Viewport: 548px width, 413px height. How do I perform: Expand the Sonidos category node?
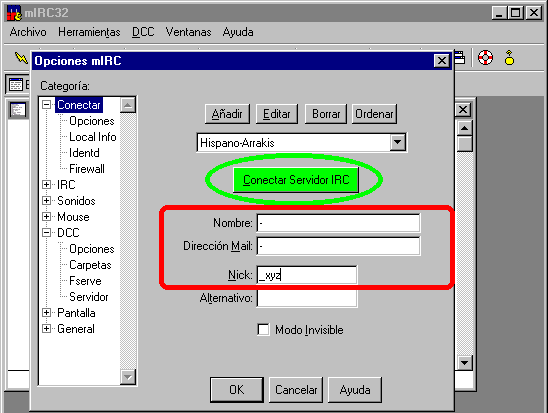coord(46,201)
